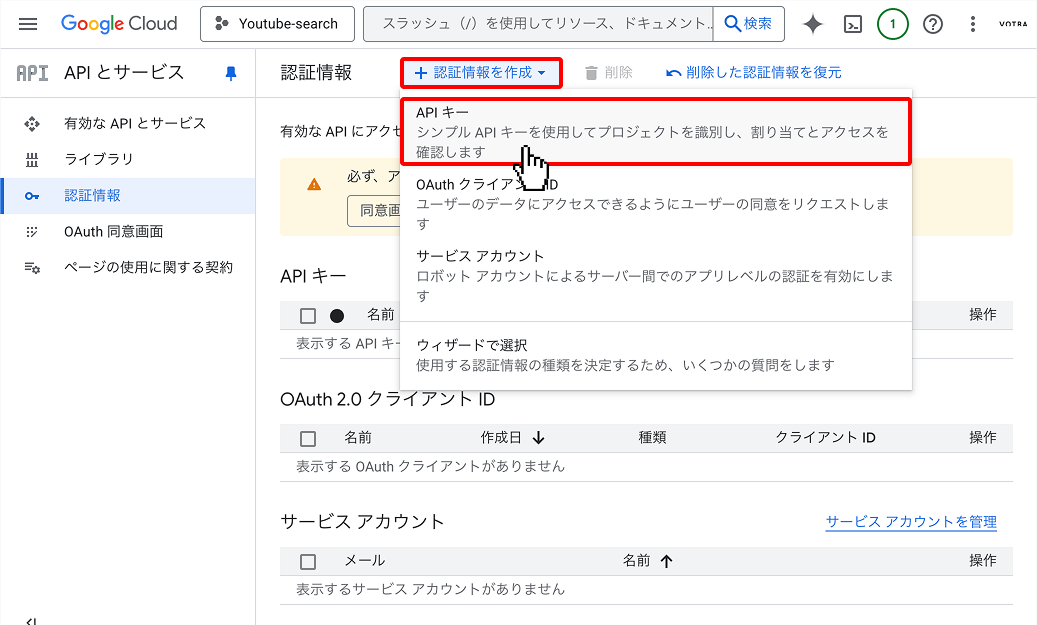This screenshot has height=625, width=1037.
Task: Sort service accounts by 名前 ascending arrow
Action: (x=666, y=561)
